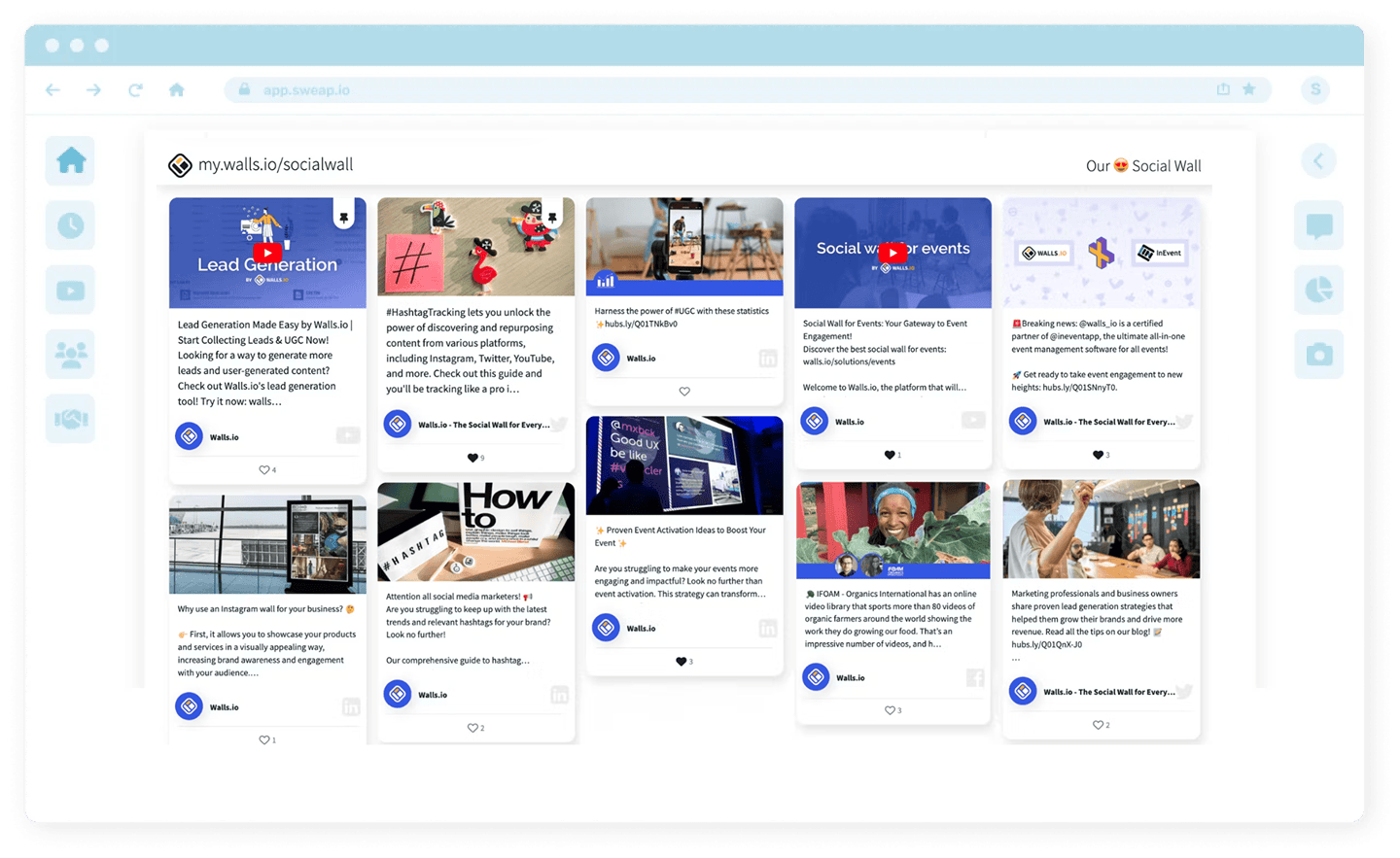Open the user profile avatar S
Image resolution: width=1400 pixels, height=858 pixels.
[x=1315, y=89]
